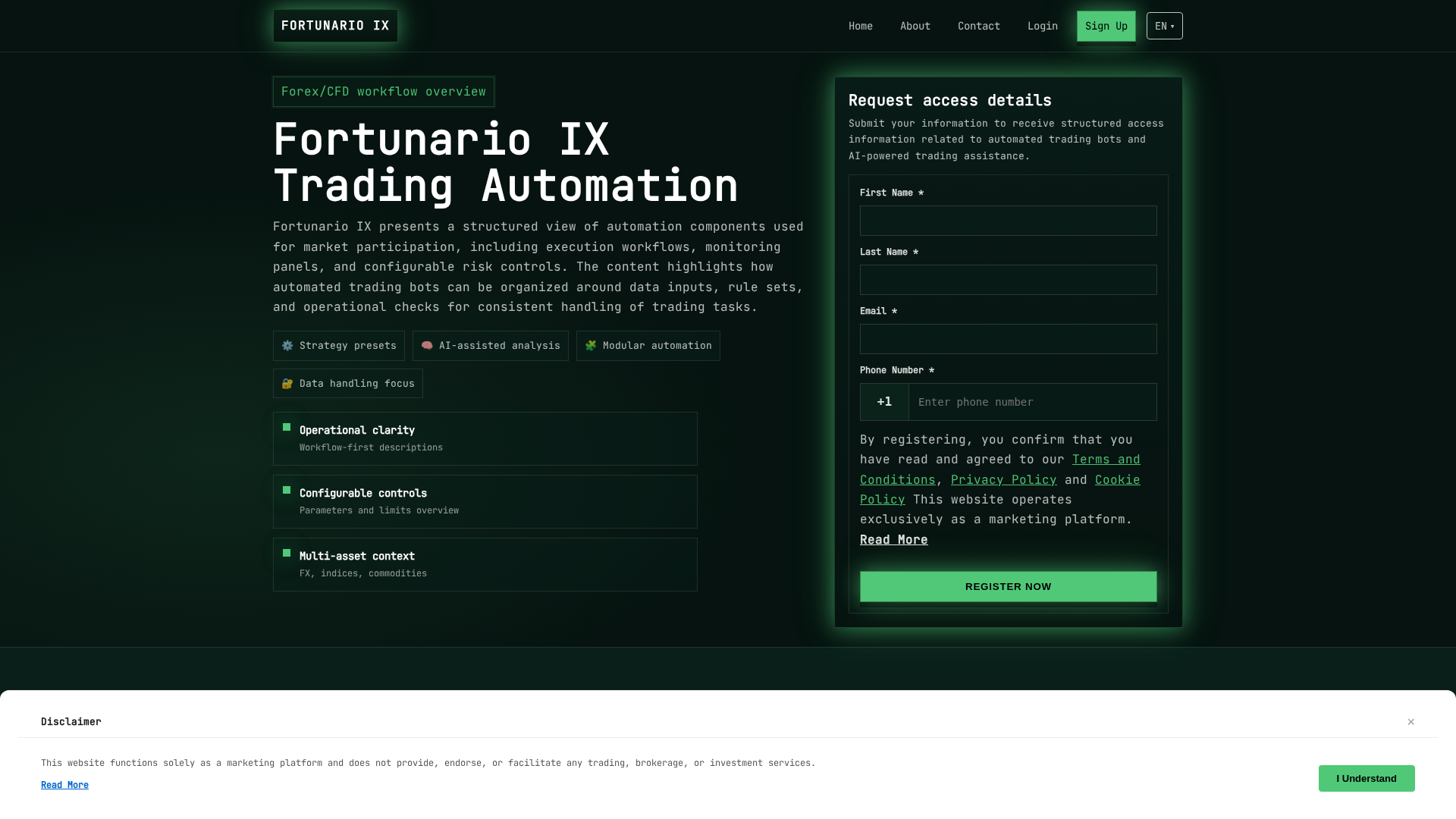Click the green square beside Configurable controls
Image resolution: width=1456 pixels, height=819 pixels.
[x=287, y=490]
